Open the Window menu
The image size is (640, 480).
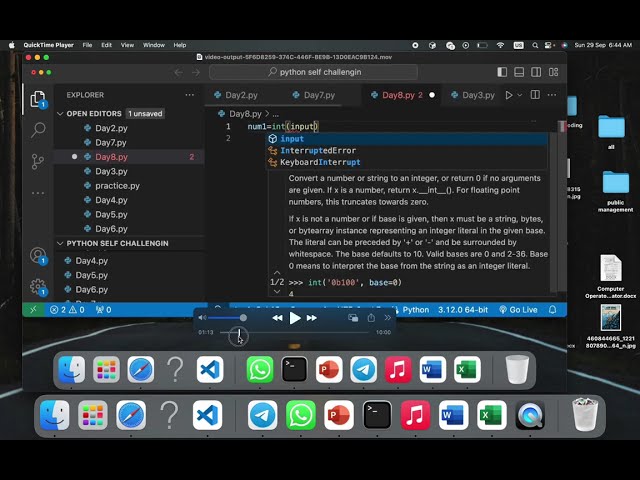coord(154,45)
